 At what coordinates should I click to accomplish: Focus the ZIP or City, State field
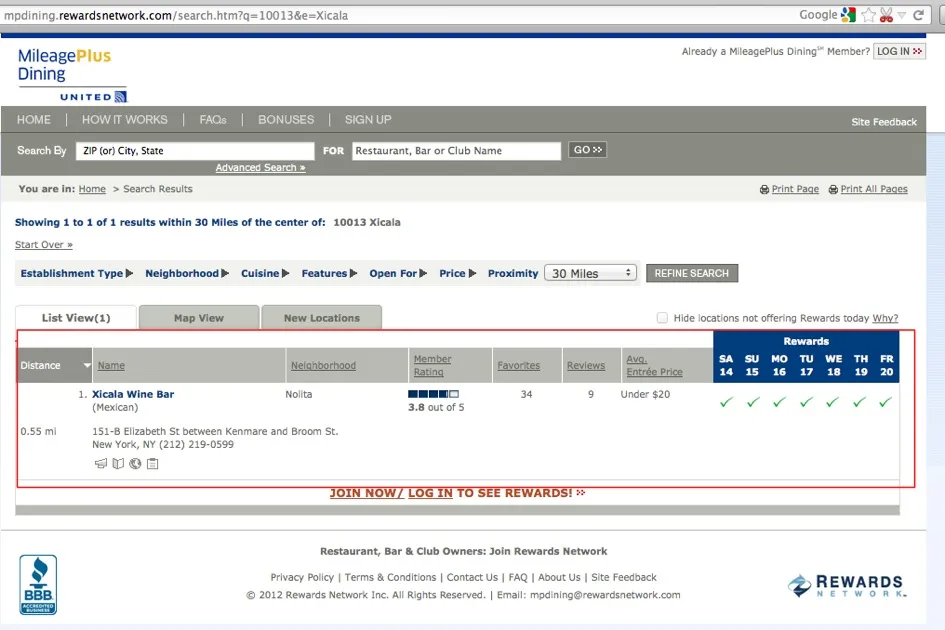(x=195, y=151)
